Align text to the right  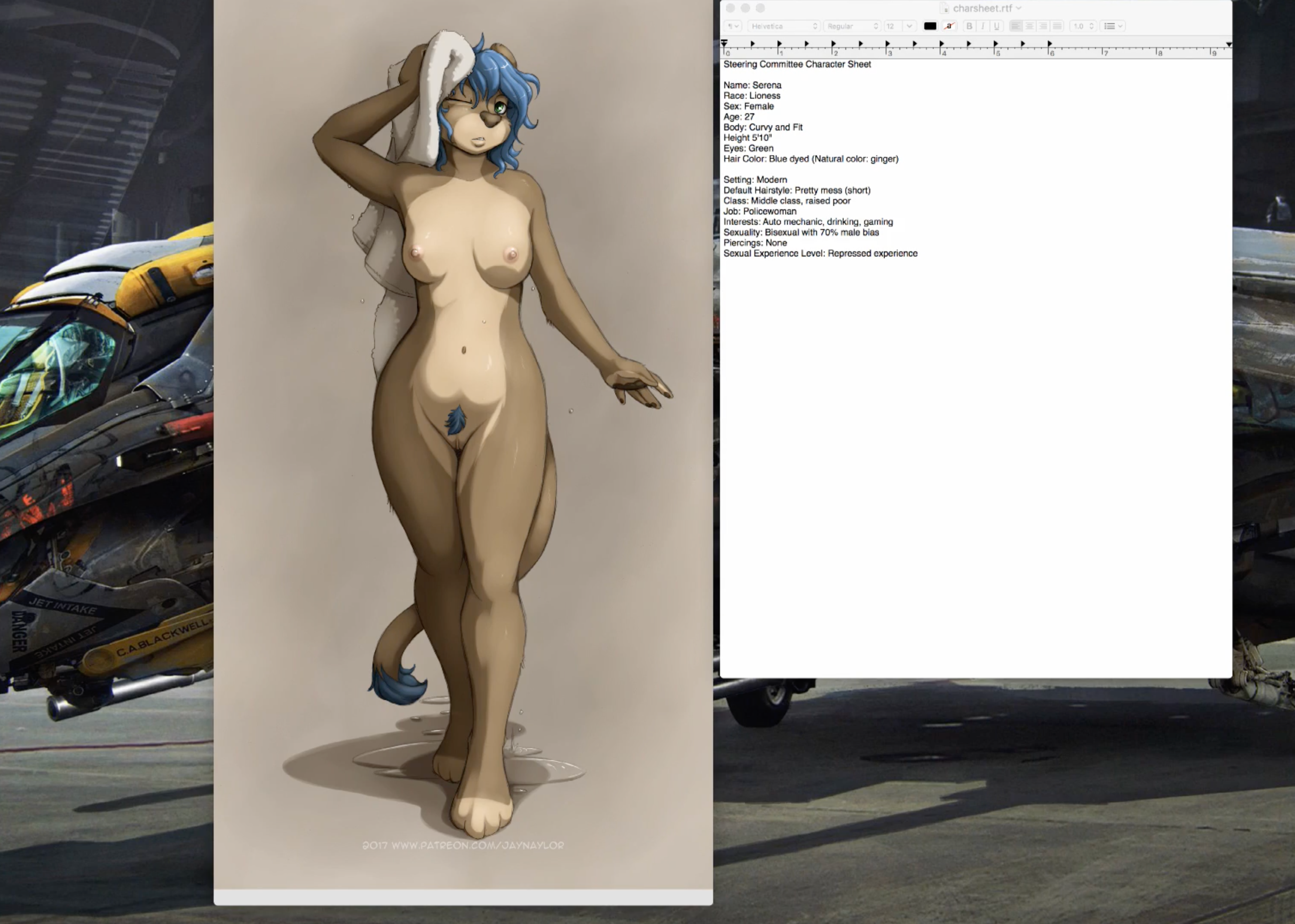coord(1043,26)
